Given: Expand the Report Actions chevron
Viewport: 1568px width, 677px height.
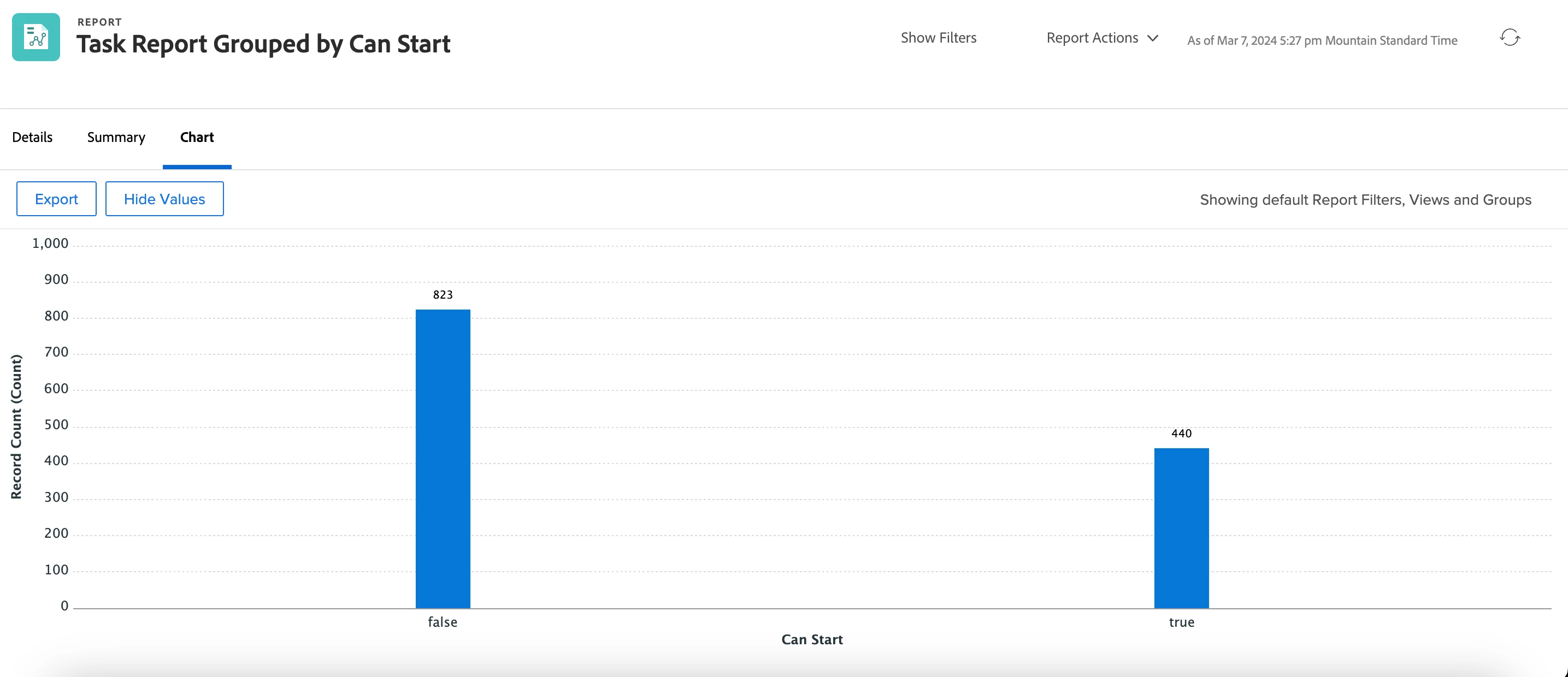Looking at the screenshot, I should click(x=1152, y=38).
